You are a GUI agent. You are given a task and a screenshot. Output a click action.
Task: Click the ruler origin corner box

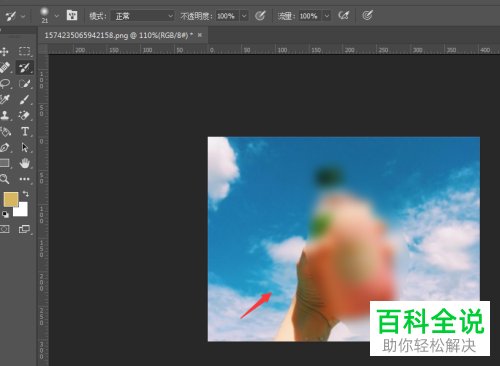43,50
